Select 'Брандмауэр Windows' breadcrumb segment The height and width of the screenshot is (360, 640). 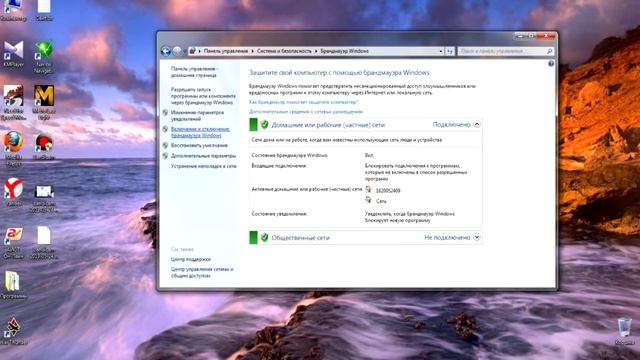(x=344, y=51)
